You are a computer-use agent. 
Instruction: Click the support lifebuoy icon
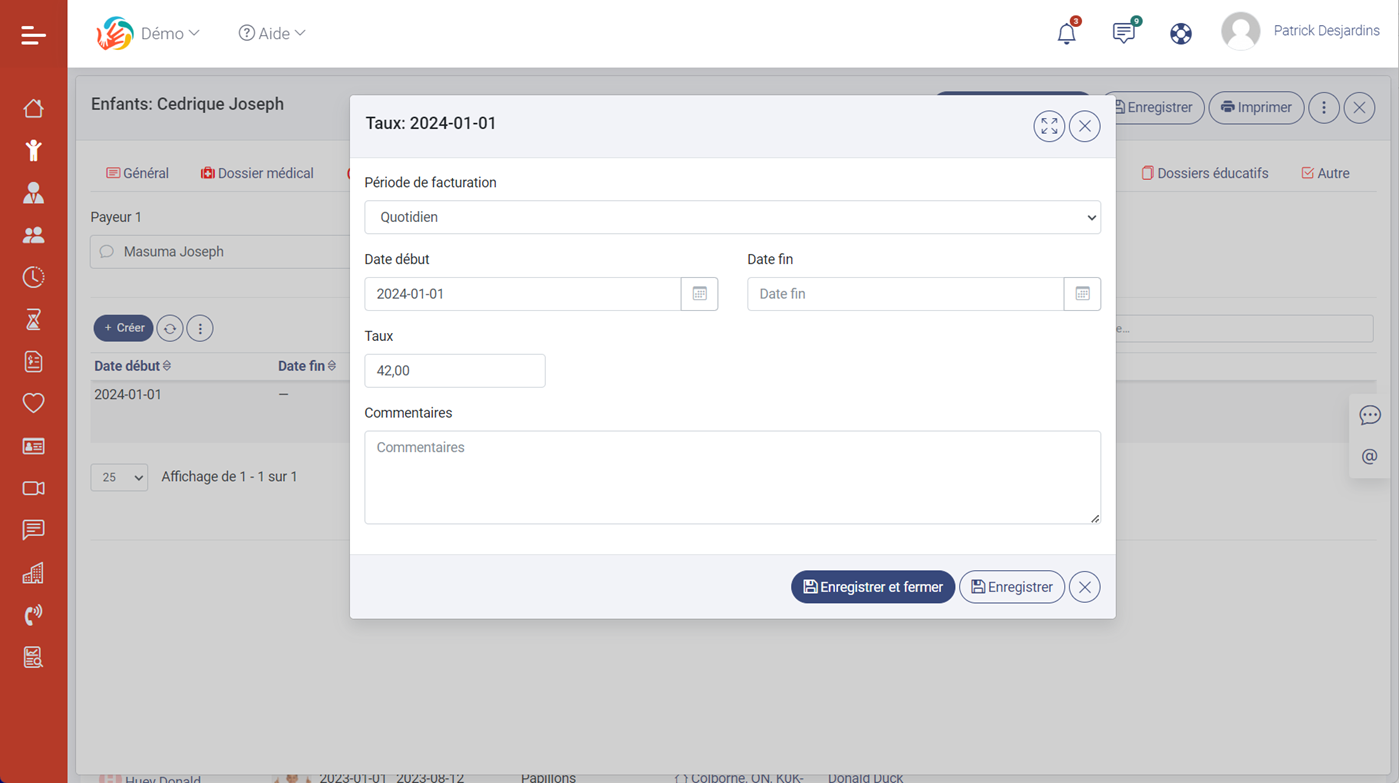pos(1180,33)
